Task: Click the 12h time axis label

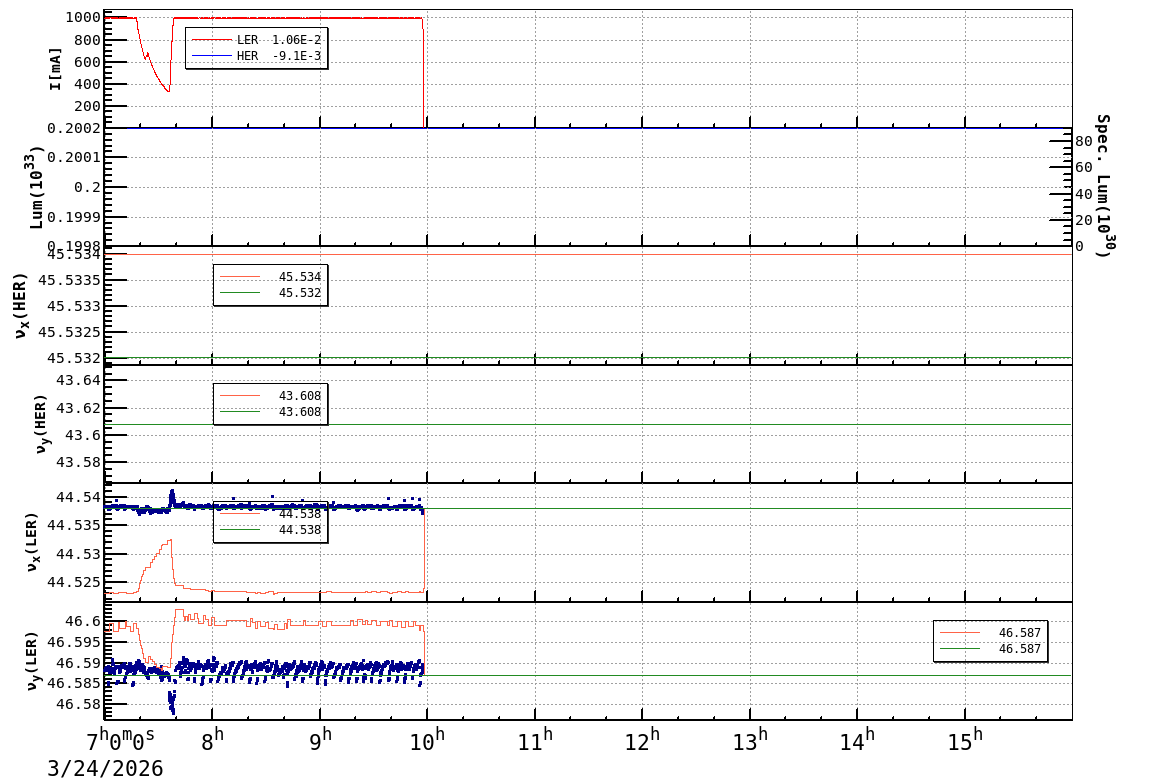Action: click(642, 741)
